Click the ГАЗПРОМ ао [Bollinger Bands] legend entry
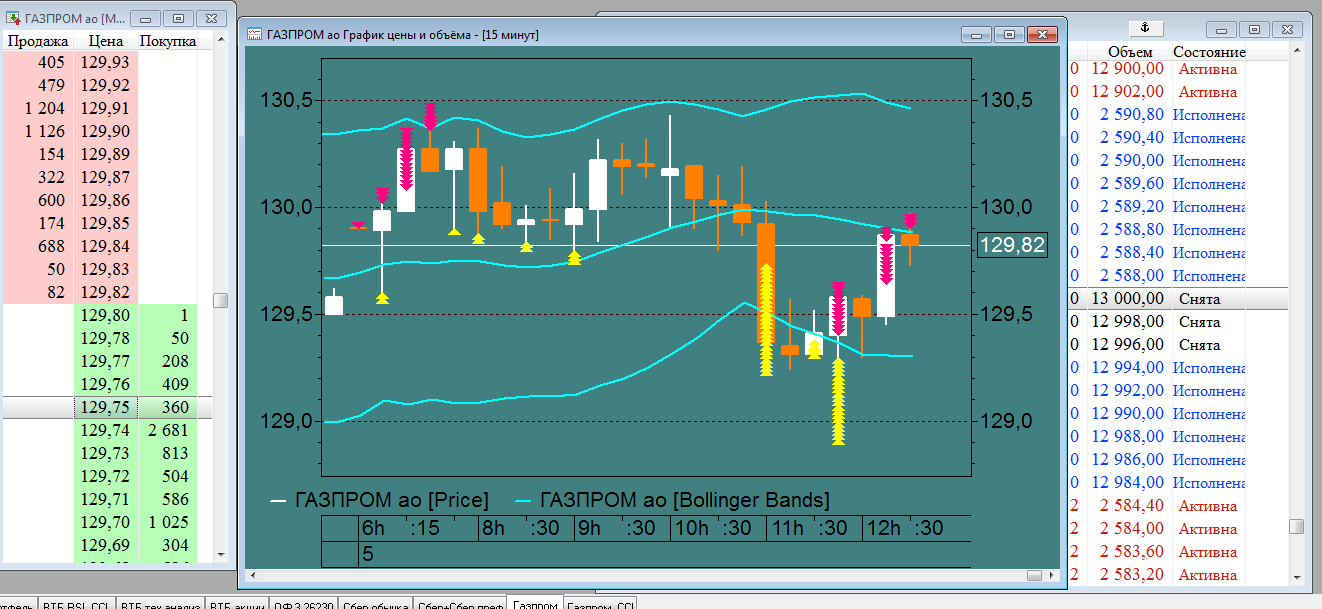Image resolution: width=1322 pixels, height=609 pixels. pos(672,499)
